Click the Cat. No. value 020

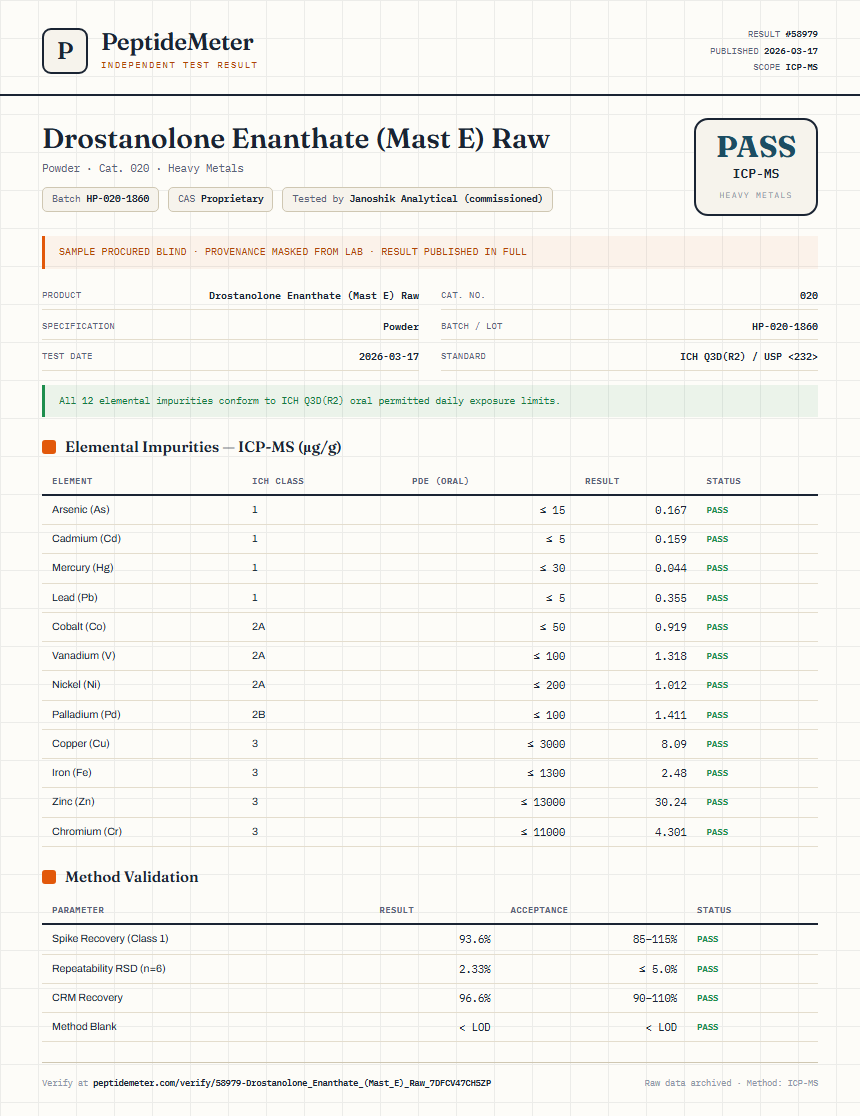point(809,295)
